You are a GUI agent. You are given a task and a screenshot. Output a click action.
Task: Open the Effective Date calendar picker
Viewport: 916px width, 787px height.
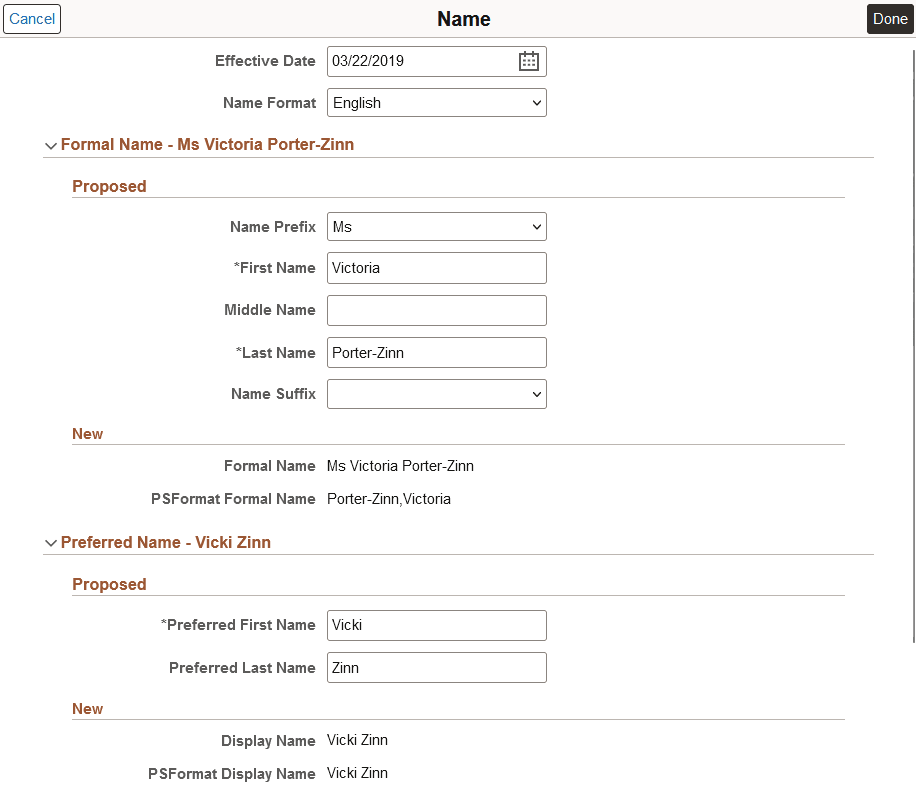[x=528, y=61]
